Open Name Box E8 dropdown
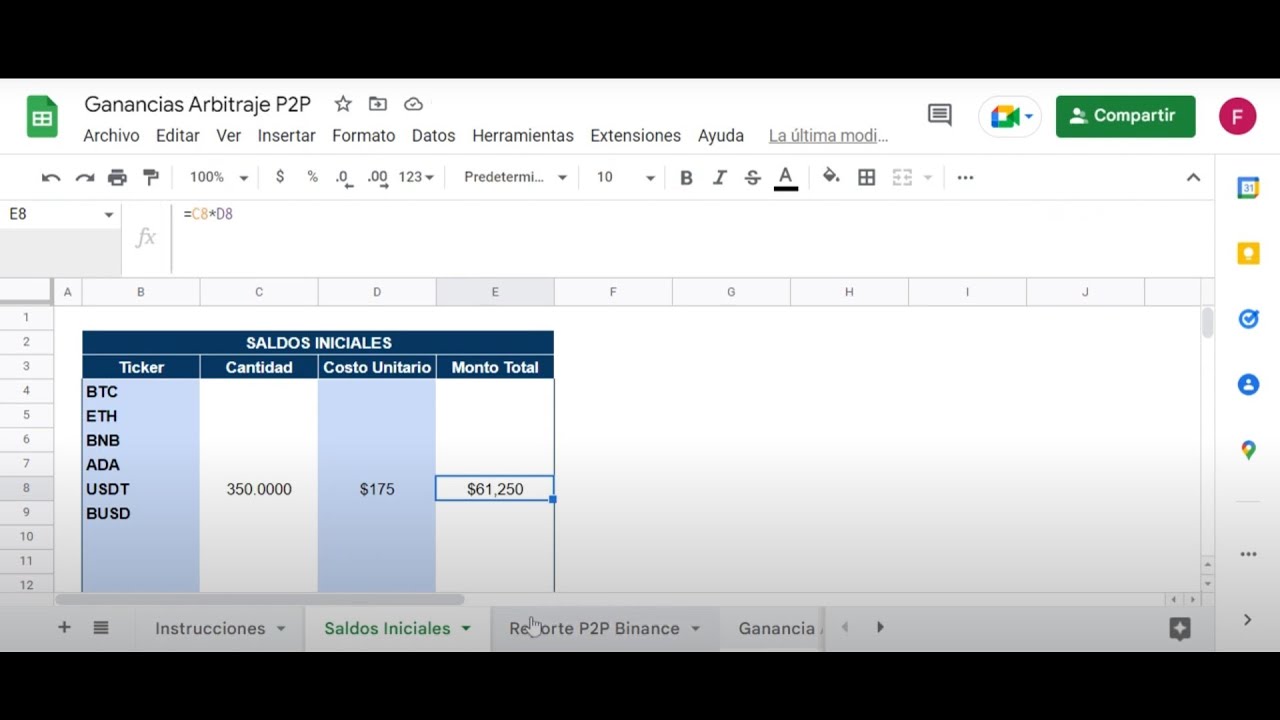Image resolution: width=1280 pixels, height=720 pixels. tap(109, 215)
